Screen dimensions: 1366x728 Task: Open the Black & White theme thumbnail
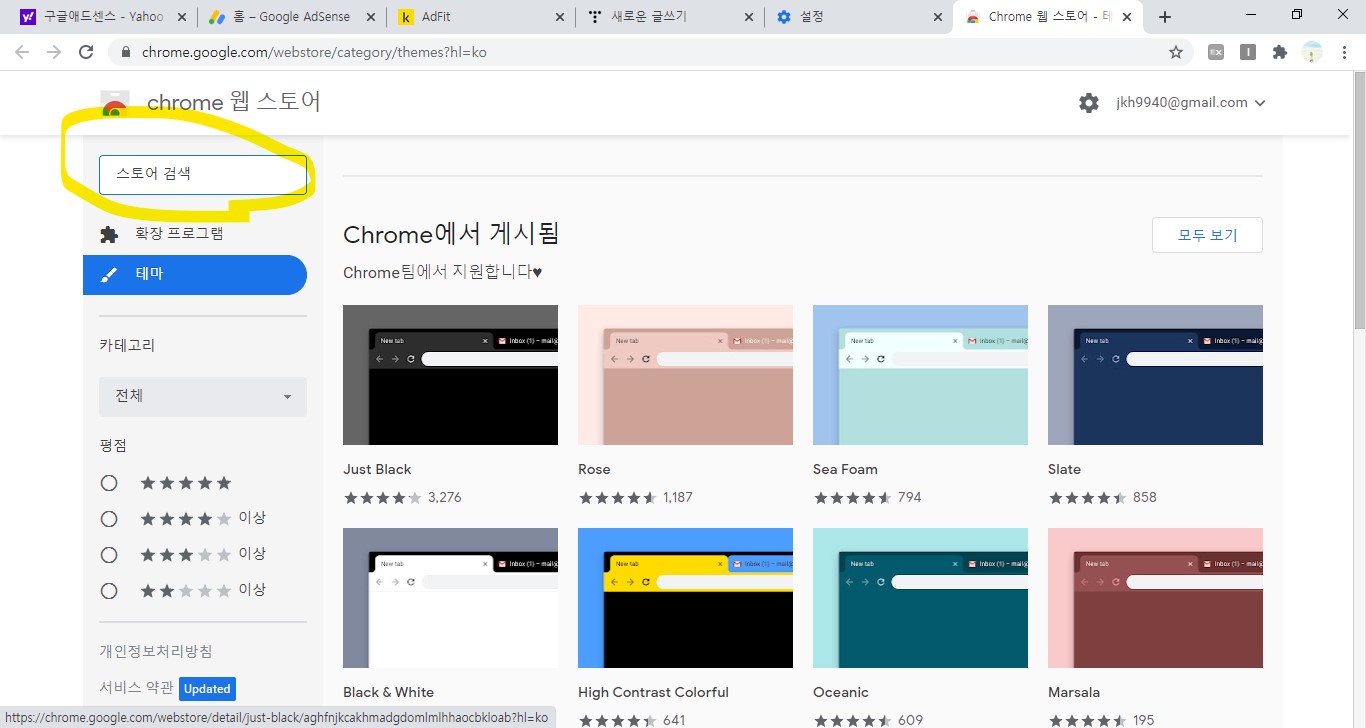(x=450, y=598)
